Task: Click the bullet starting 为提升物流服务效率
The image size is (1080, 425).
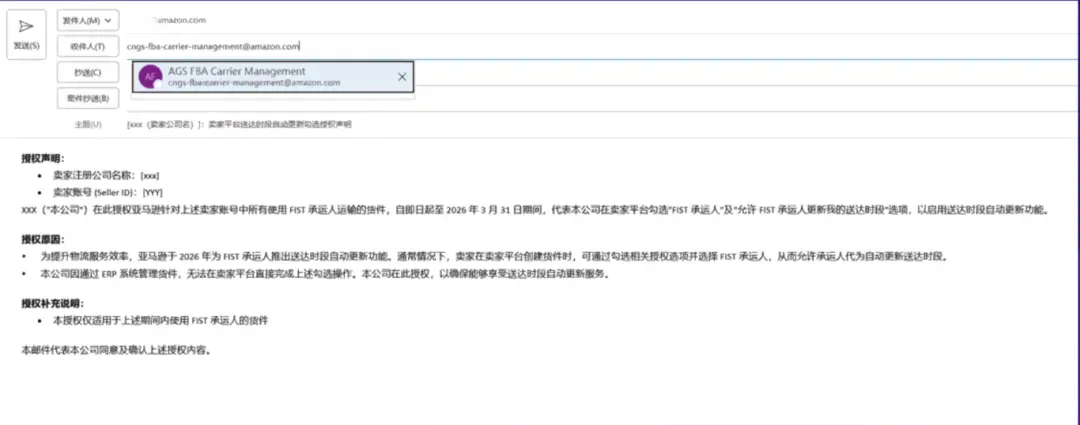Action: click(x=494, y=257)
